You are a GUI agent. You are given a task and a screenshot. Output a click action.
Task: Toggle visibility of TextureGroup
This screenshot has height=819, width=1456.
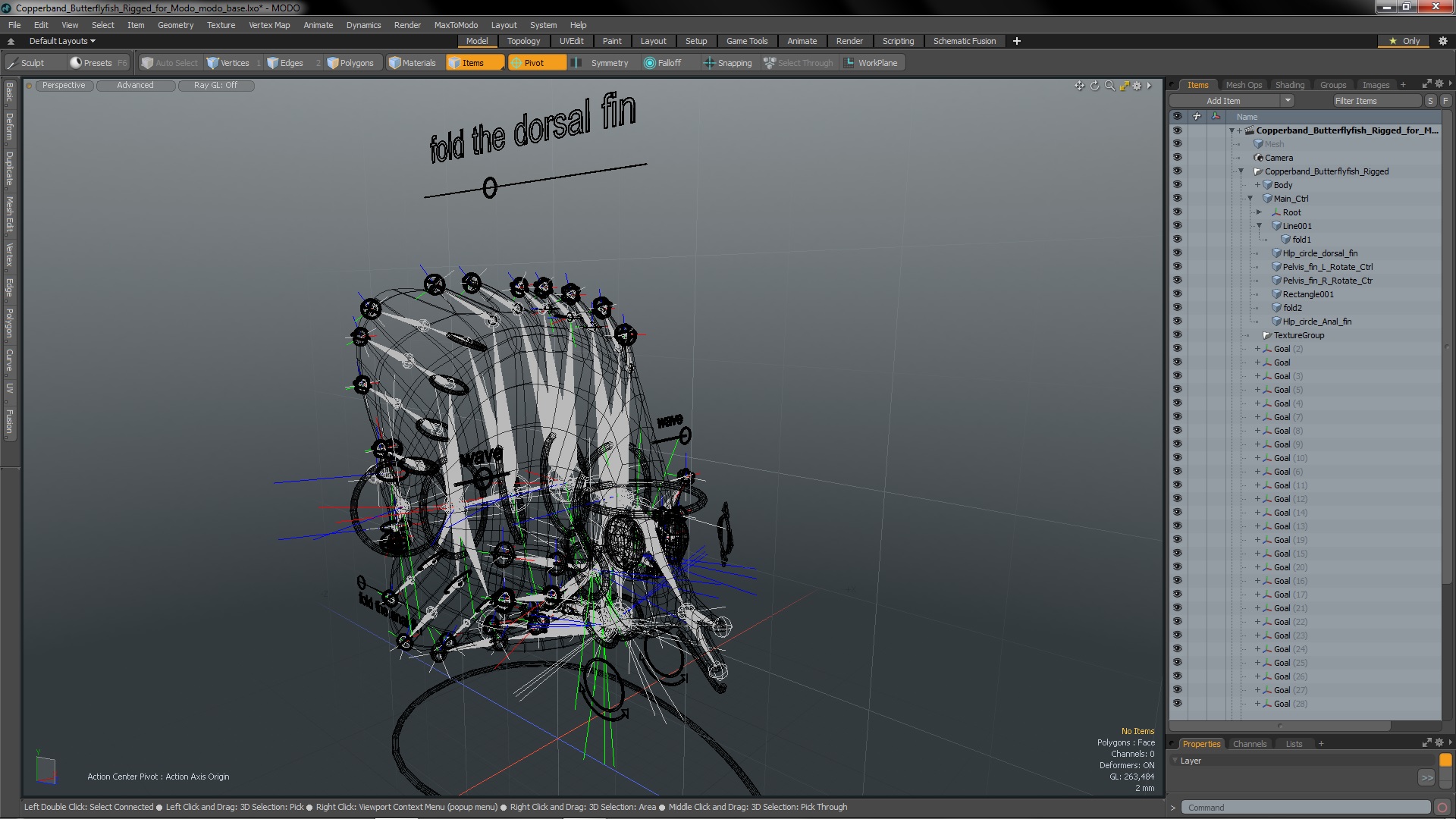point(1177,335)
